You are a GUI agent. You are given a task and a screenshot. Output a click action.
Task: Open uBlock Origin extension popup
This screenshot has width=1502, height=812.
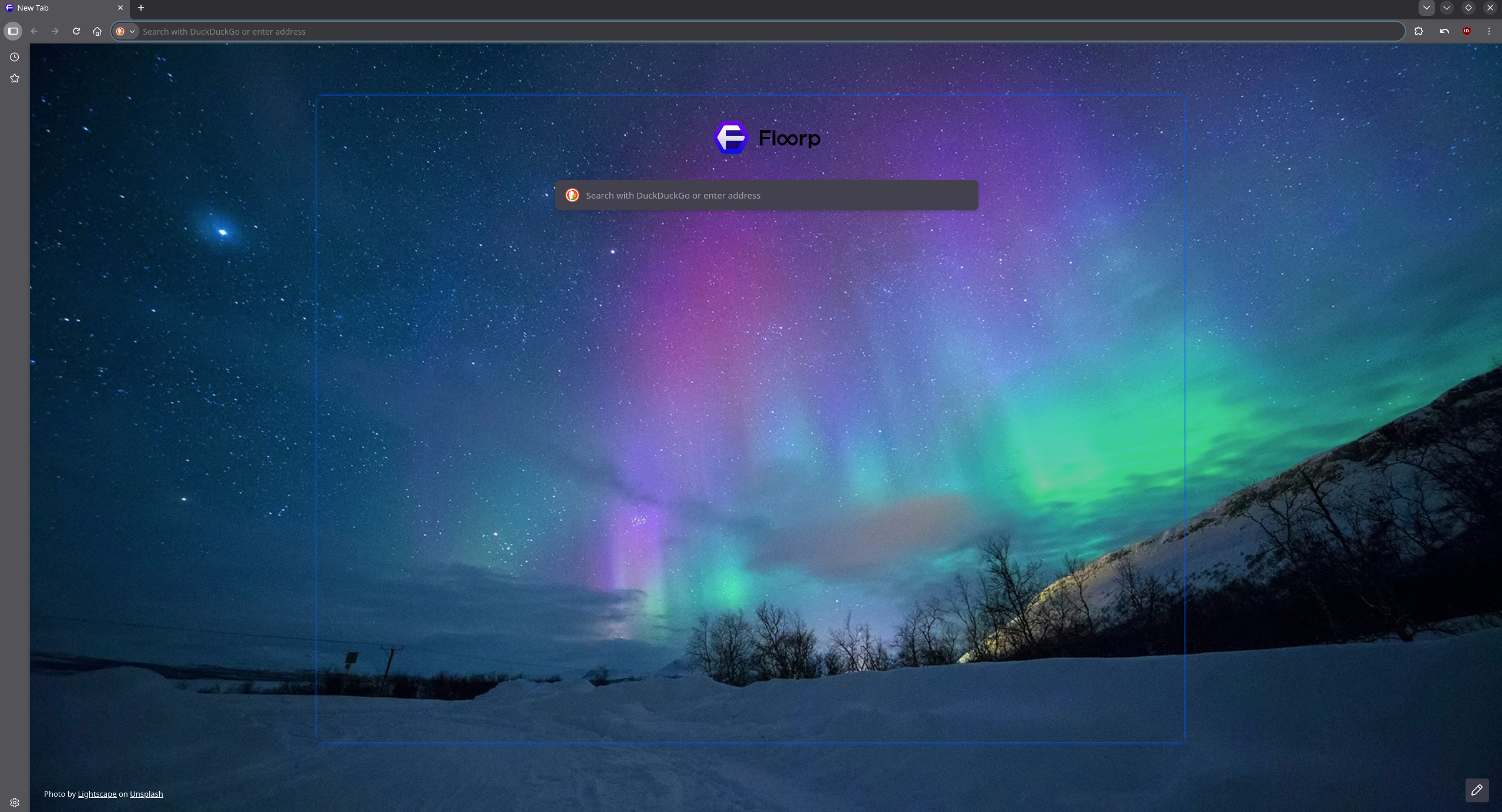coord(1466,31)
